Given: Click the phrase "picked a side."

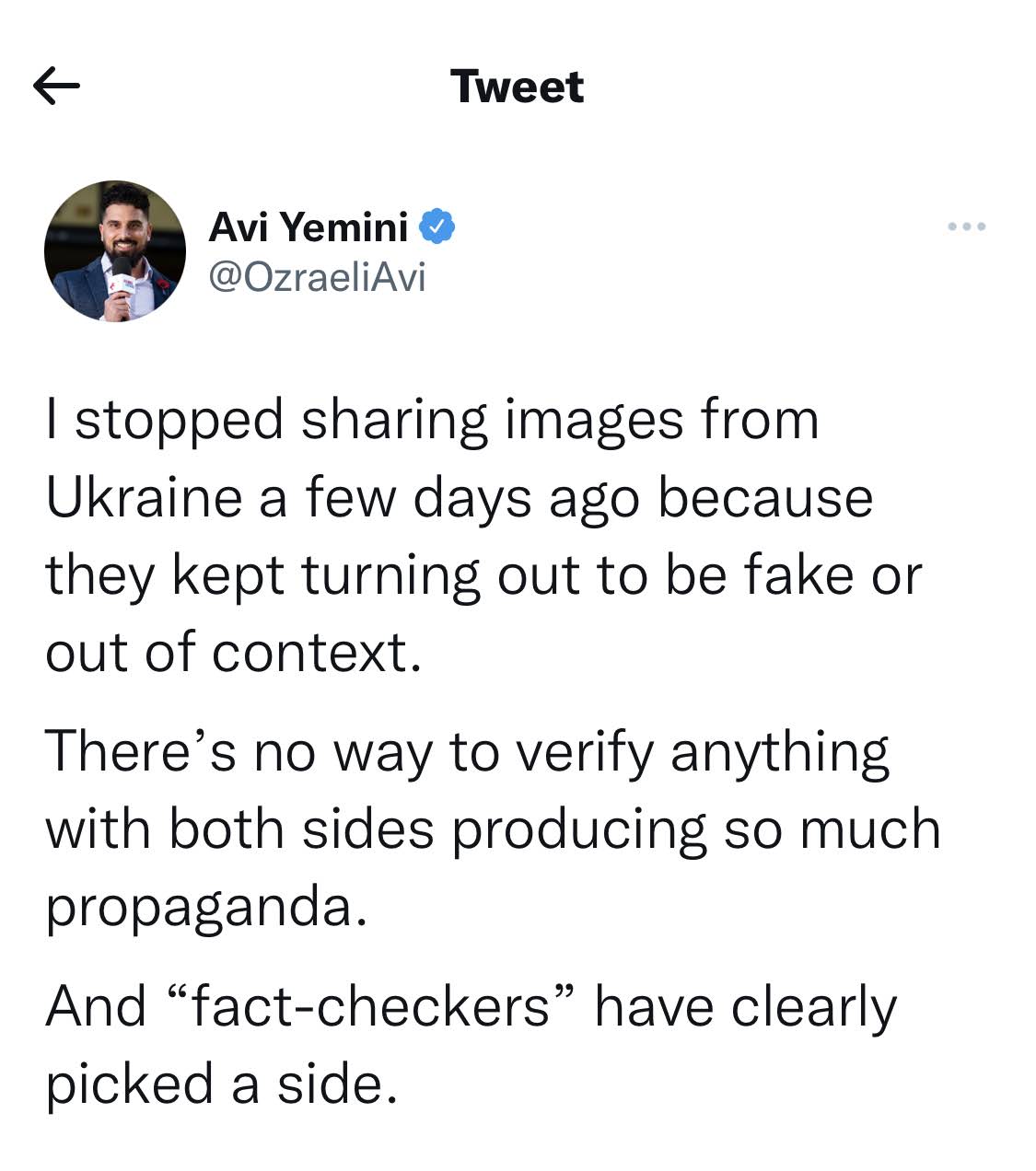Looking at the screenshot, I should (221, 1084).
